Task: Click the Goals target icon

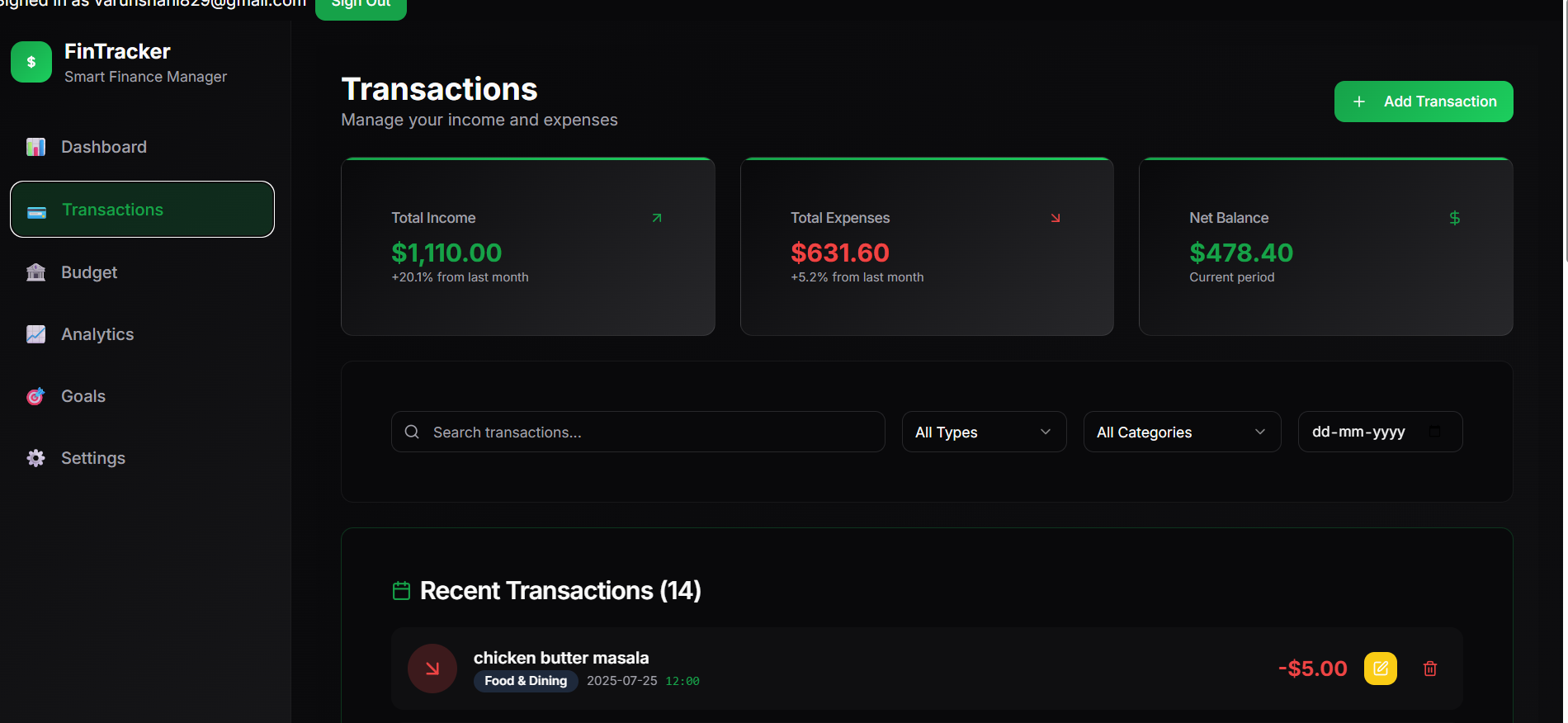Action: tap(35, 395)
